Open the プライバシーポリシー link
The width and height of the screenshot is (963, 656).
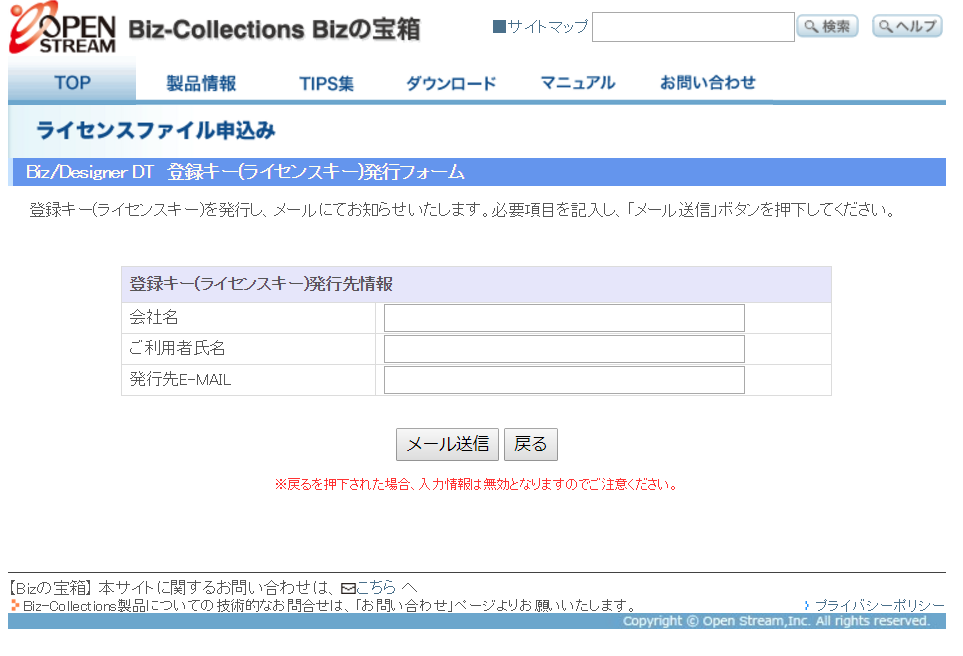click(879, 605)
